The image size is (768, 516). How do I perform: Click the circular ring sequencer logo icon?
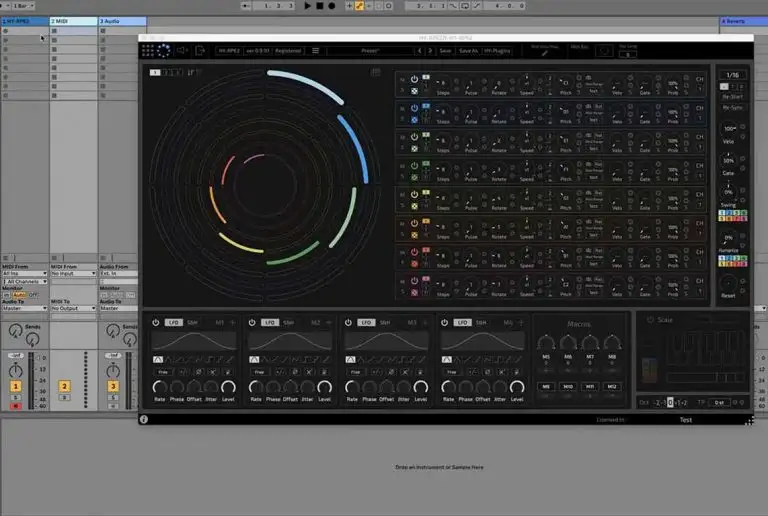(164, 50)
